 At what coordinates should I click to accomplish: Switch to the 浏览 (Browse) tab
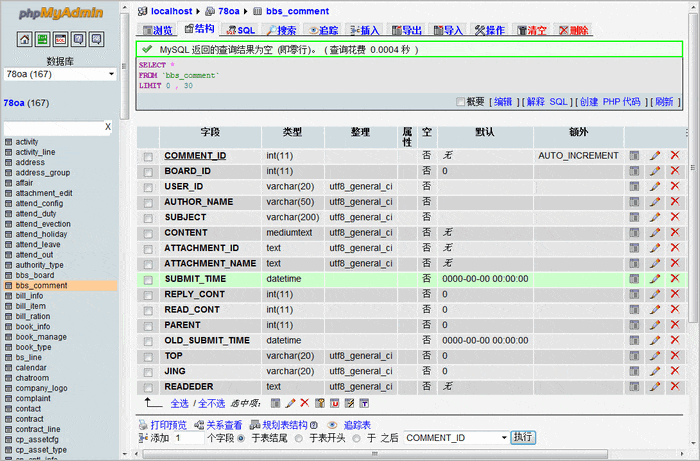pyautogui.click(x=157, y=31)
